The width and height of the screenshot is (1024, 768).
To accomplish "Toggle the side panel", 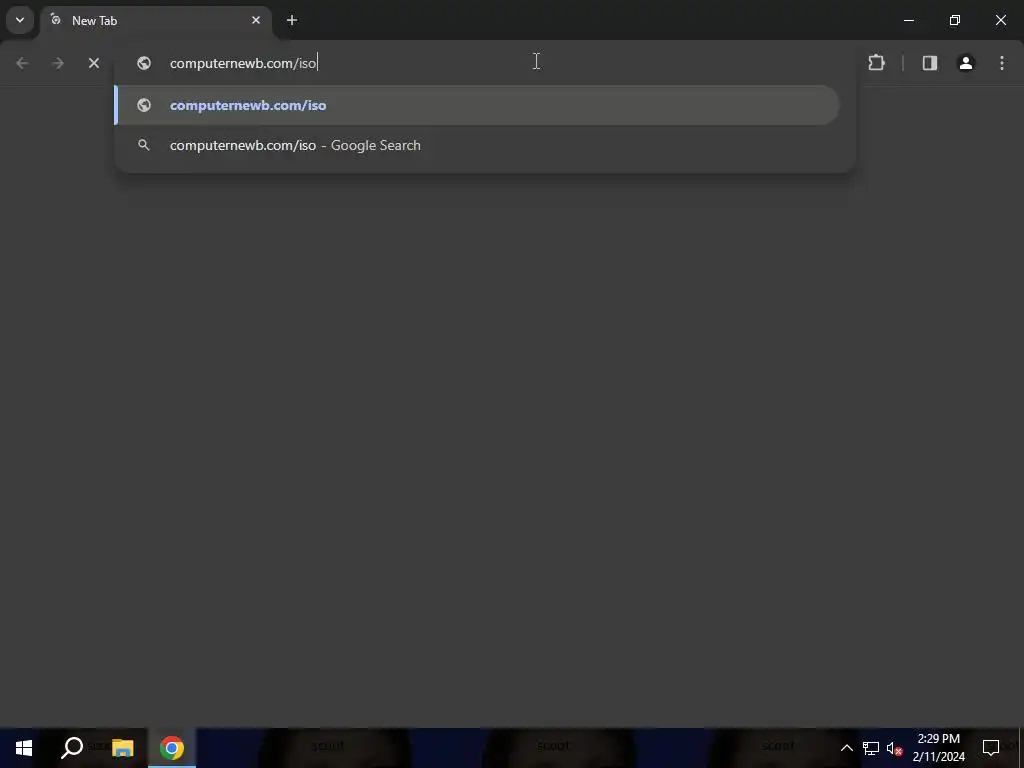I will pos(930,63).
